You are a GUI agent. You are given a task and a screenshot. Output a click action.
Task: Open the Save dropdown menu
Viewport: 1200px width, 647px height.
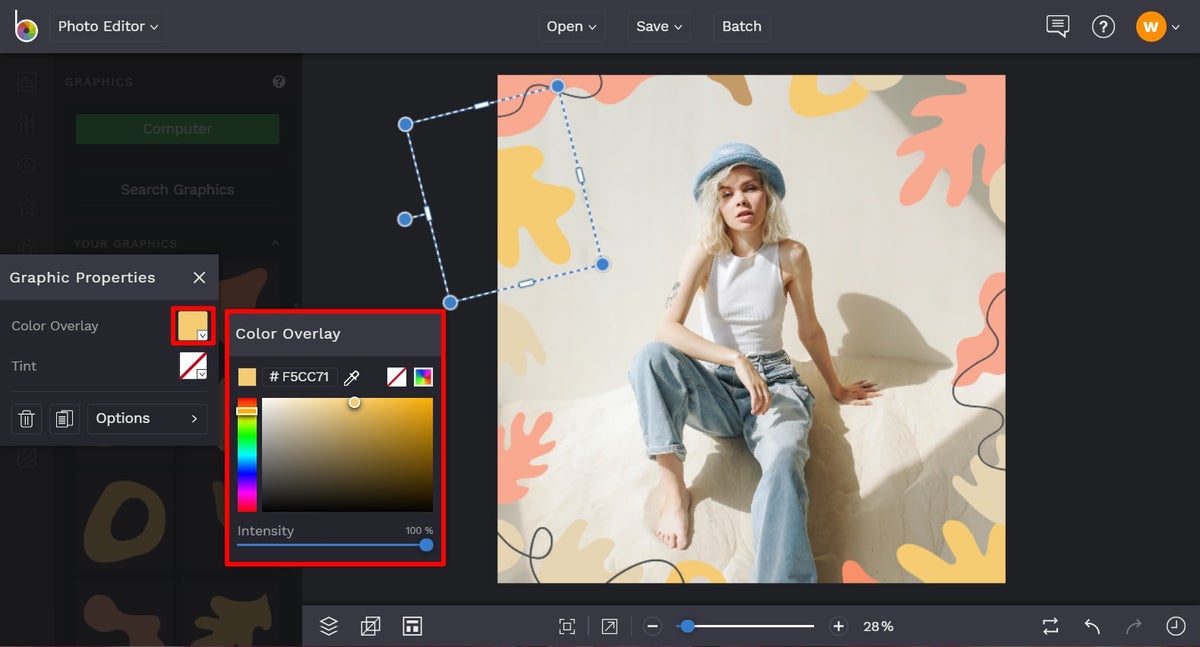pyautogui.click(x=658, y=26)
